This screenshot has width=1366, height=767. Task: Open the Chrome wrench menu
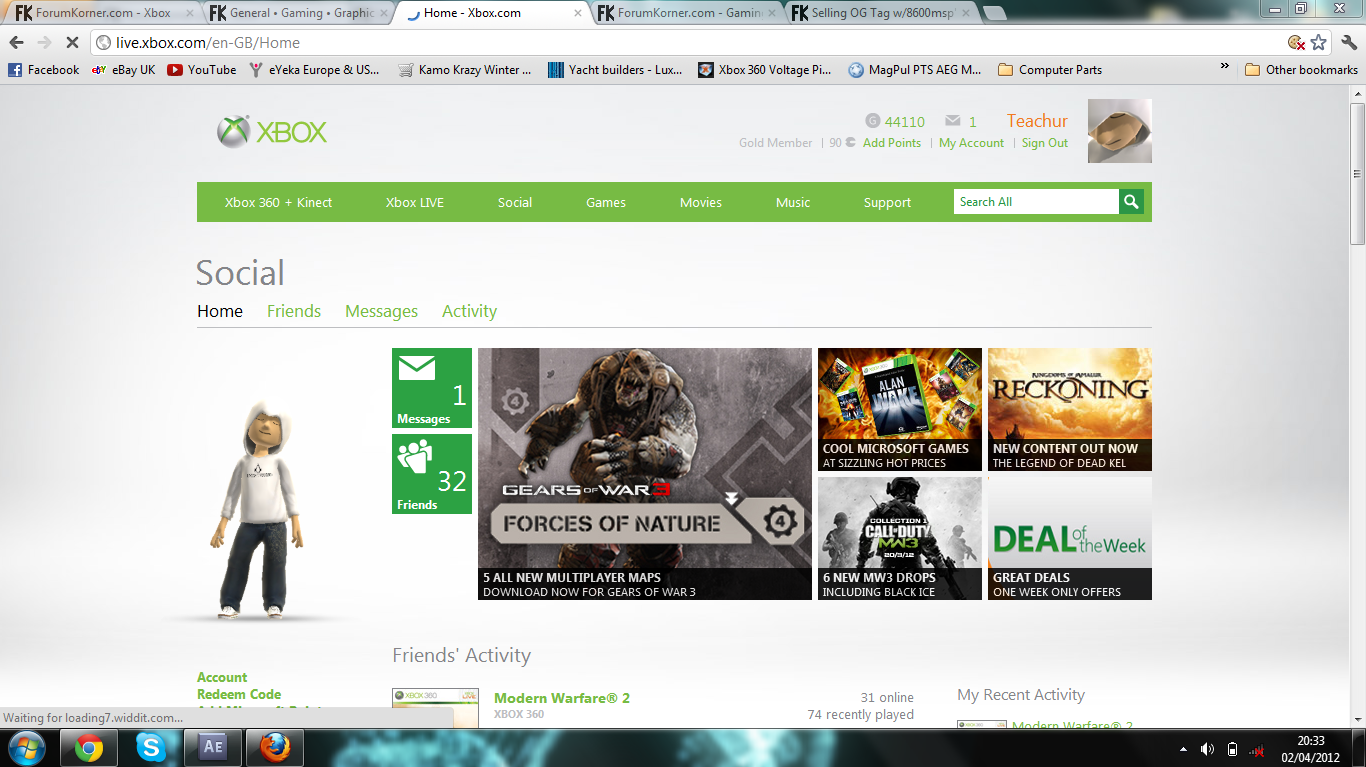[1349, 43]
